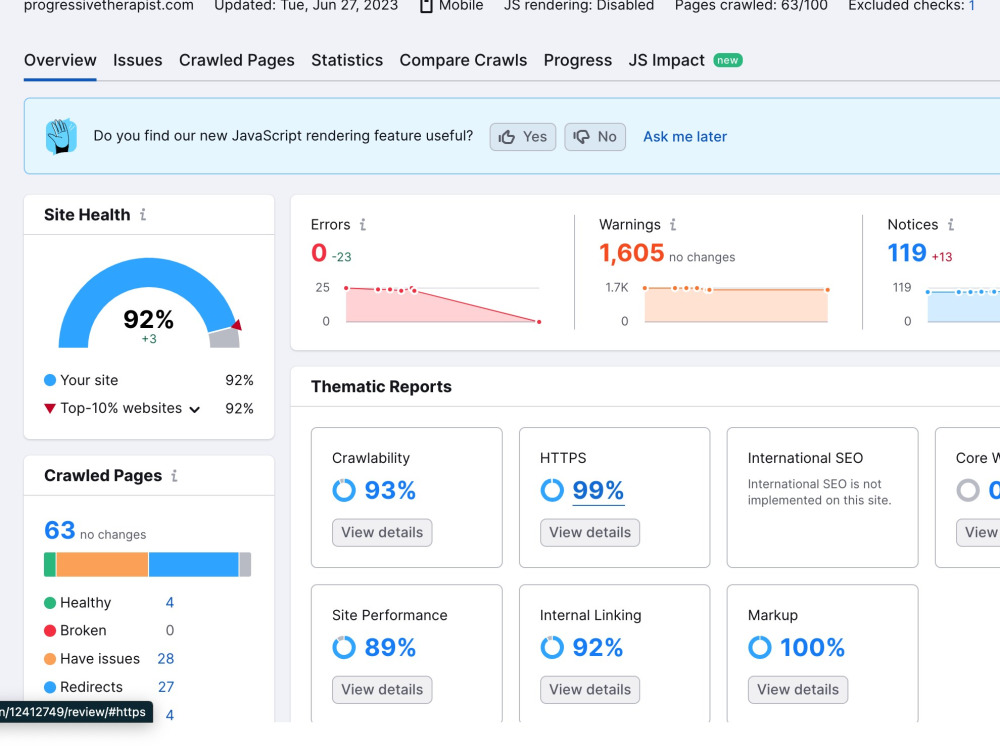Open the JS Impact tab

(x=666, y=61)
